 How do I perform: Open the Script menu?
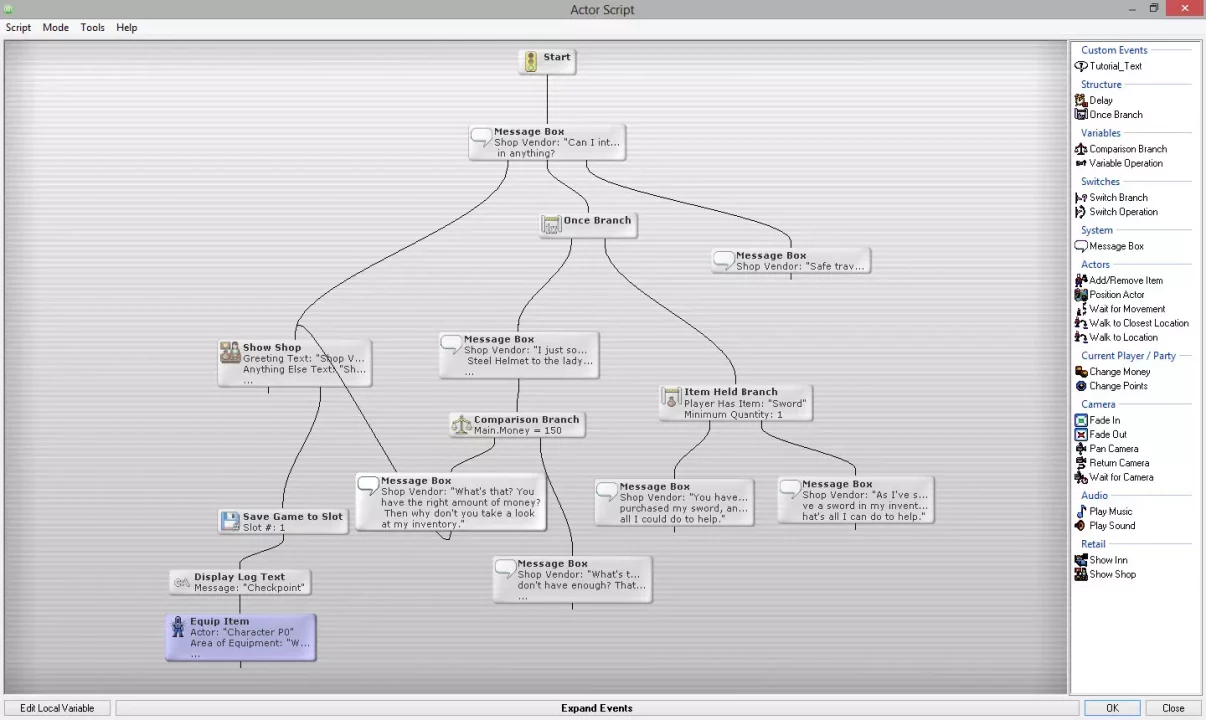click(18, 28)
